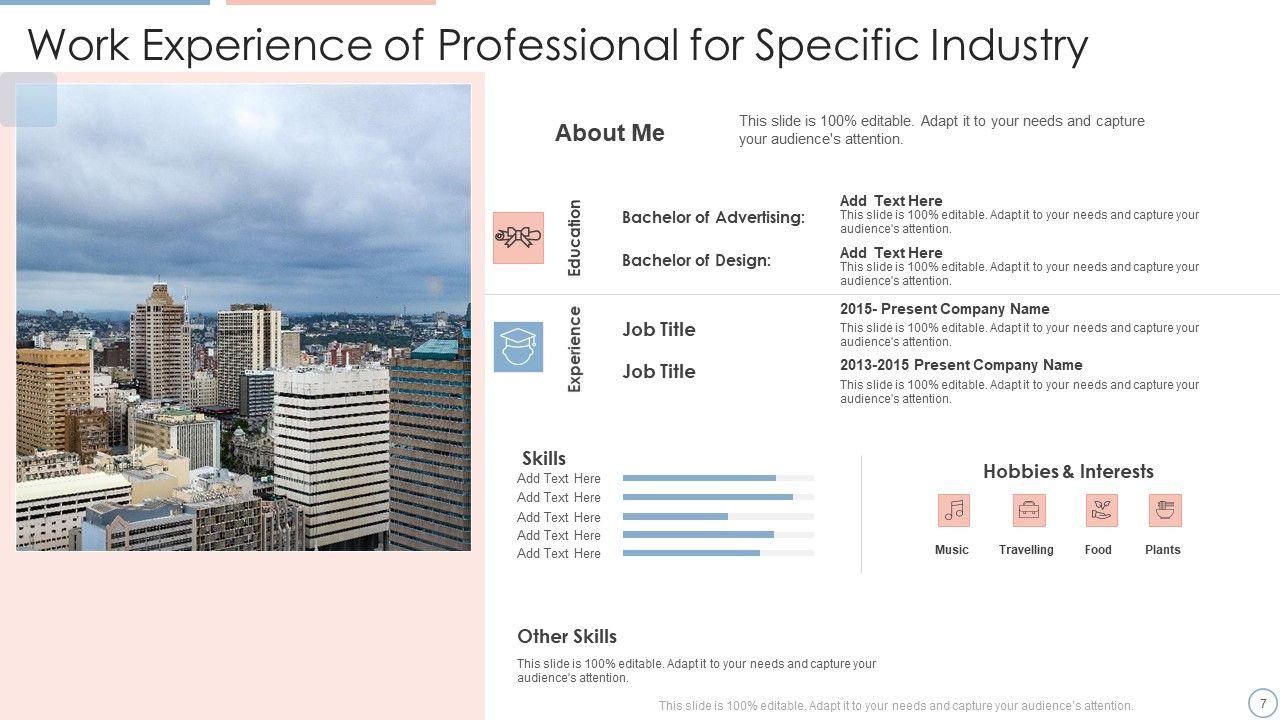Click the bottom Skills progress bar

(718, 553)
